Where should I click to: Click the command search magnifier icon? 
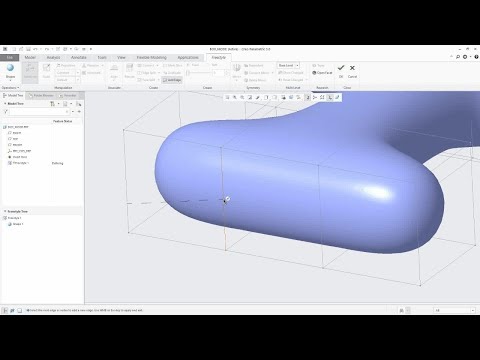pyautogui.click(x=458, y=57)
